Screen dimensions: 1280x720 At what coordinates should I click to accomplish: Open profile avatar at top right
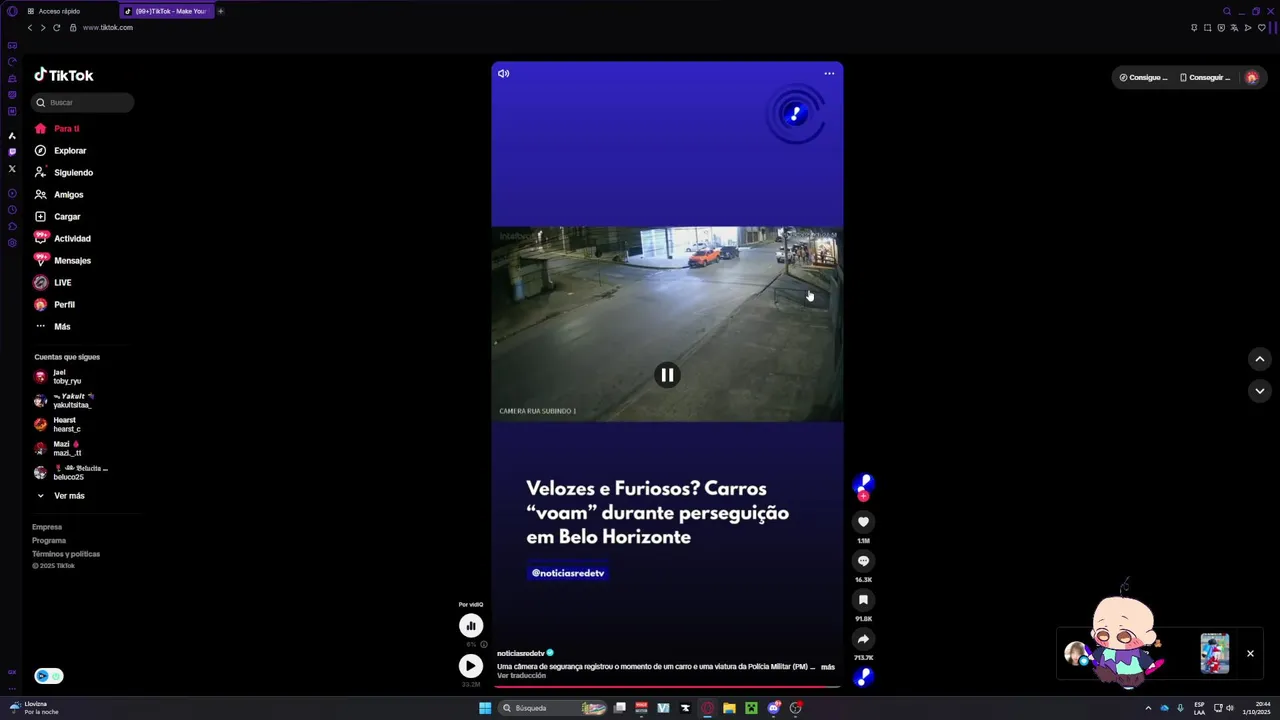(x=1252, y=77)
